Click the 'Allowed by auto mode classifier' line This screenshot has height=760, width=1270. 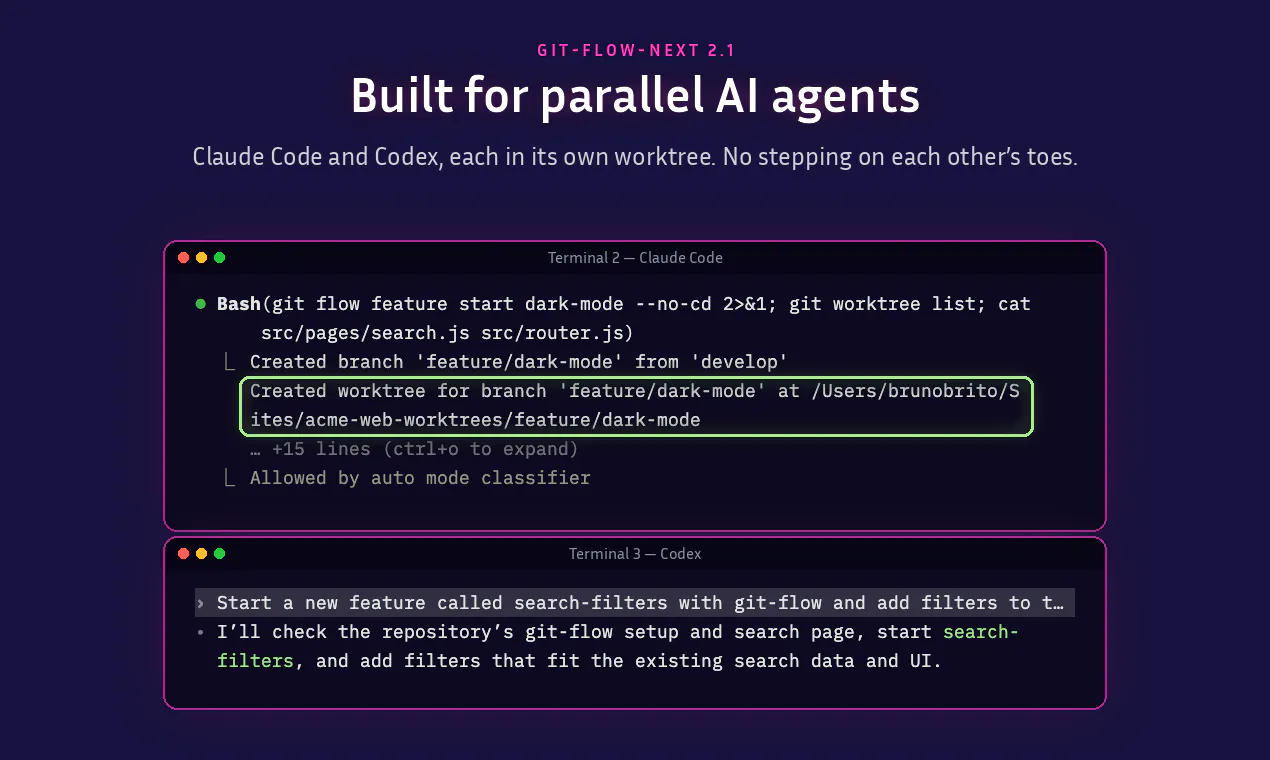(420, 478)
